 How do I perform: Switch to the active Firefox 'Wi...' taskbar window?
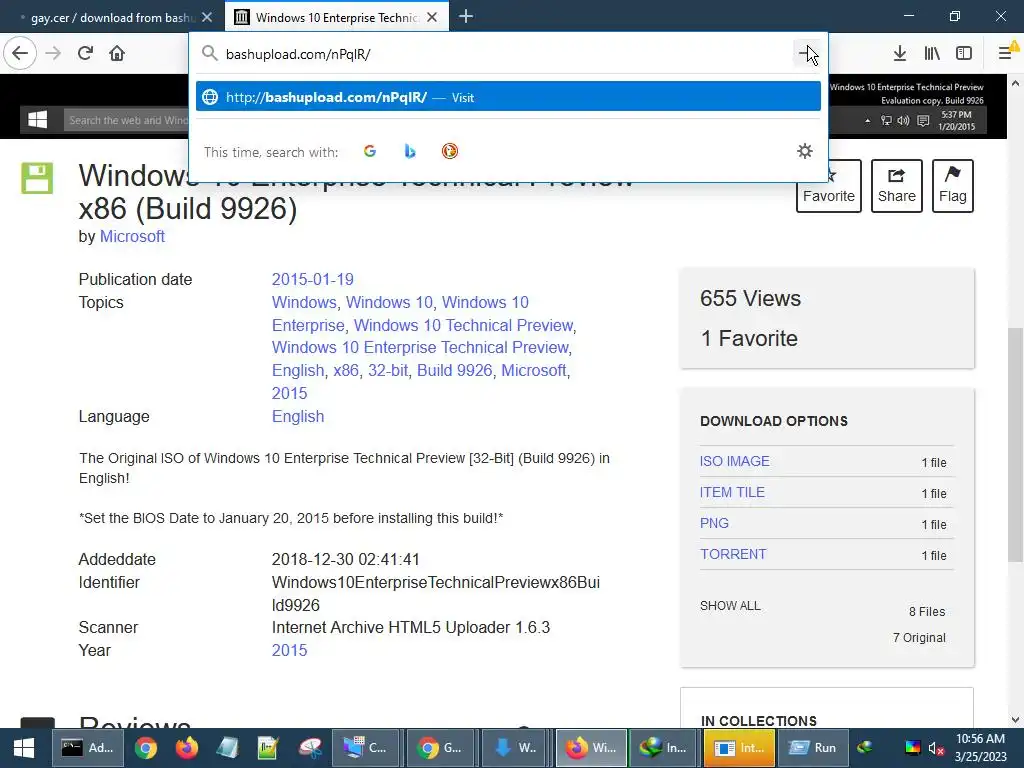click(590, 748)
